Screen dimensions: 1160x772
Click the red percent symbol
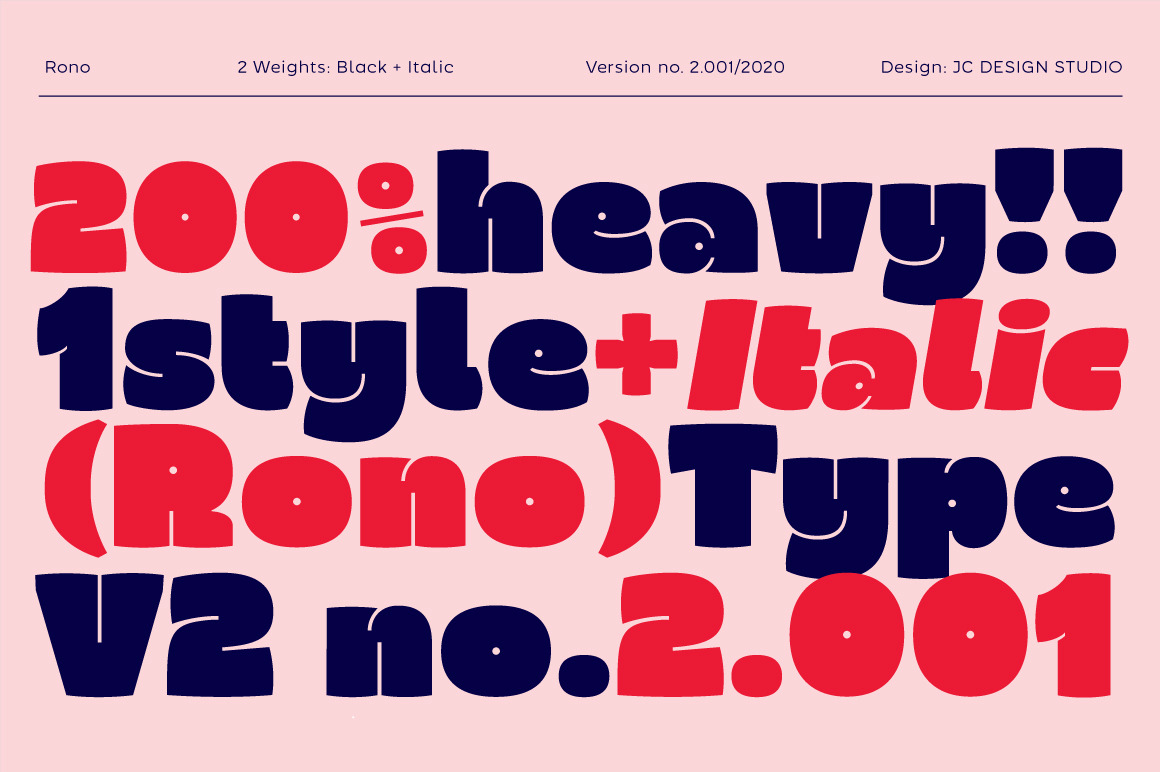click(x=400, y=217)
